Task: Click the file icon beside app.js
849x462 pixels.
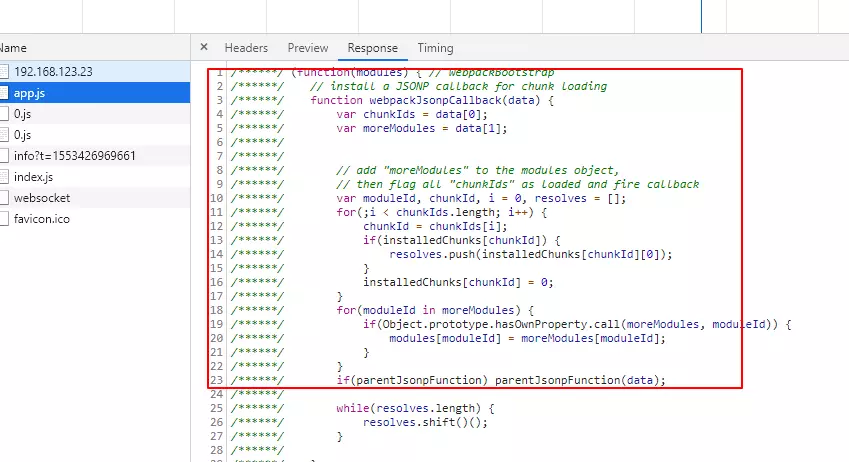Action: (x=4, y=93)
